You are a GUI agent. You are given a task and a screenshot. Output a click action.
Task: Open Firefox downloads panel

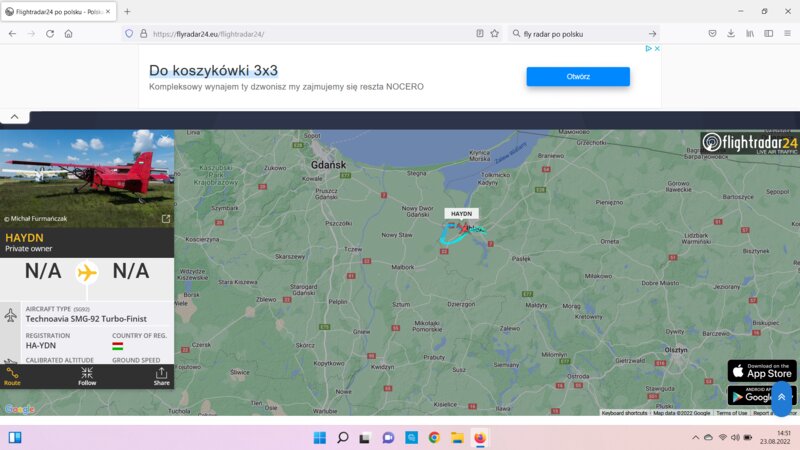point(731,33)
